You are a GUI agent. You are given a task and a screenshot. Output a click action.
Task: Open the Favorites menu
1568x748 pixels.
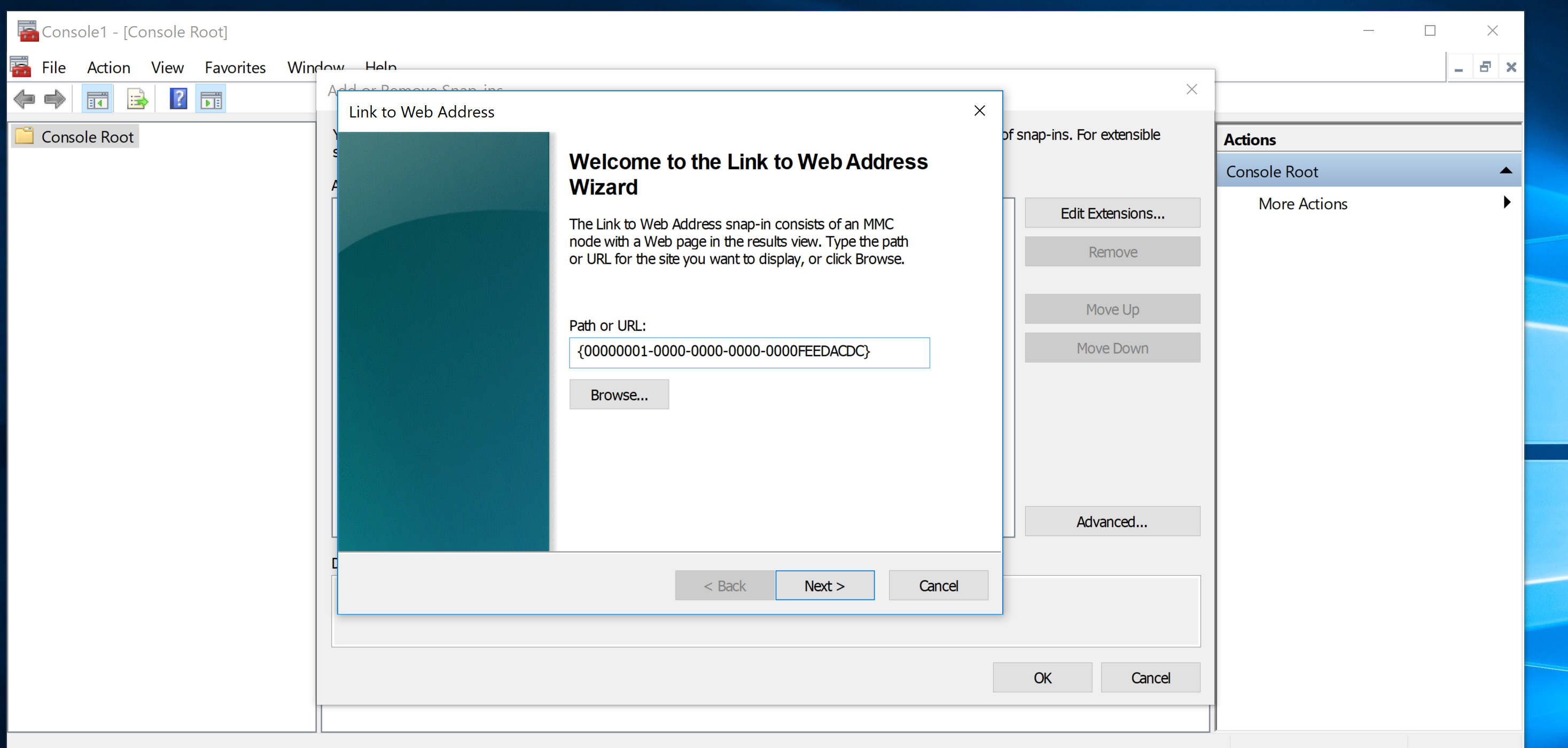[235, 67]
